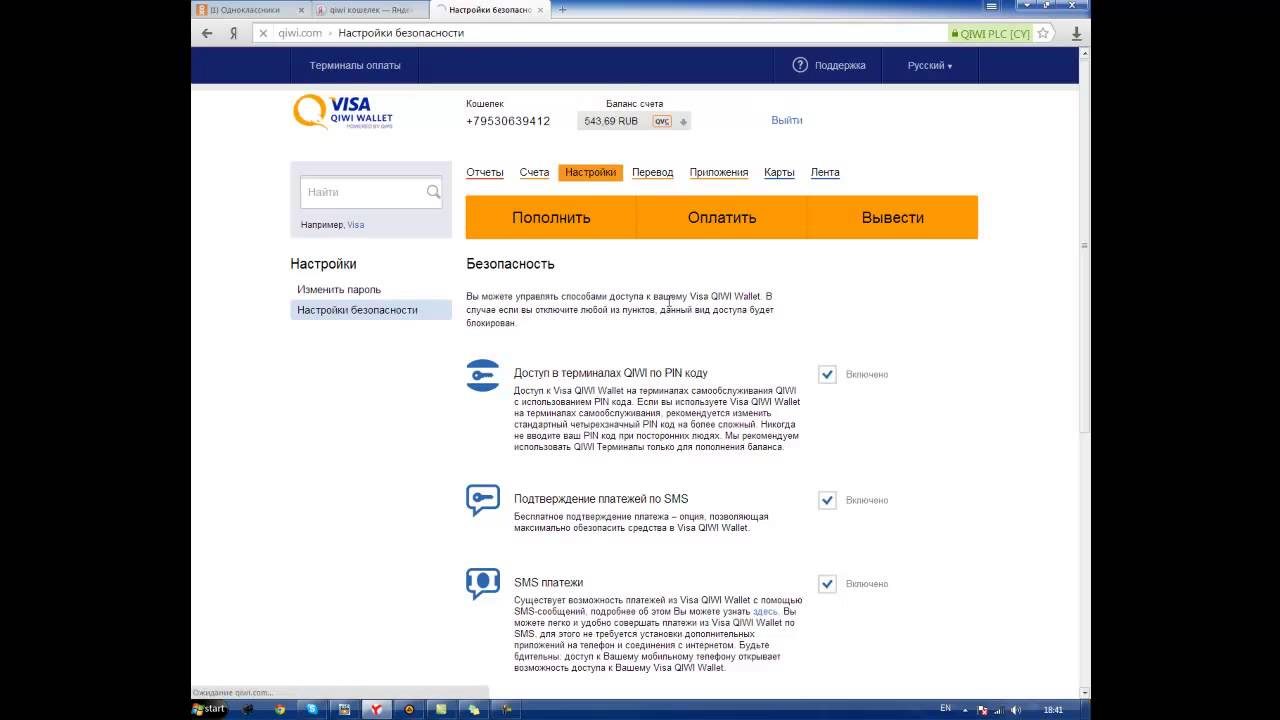Click the Выйти logout link
The image size is (1280, 720).
point(787,120)
